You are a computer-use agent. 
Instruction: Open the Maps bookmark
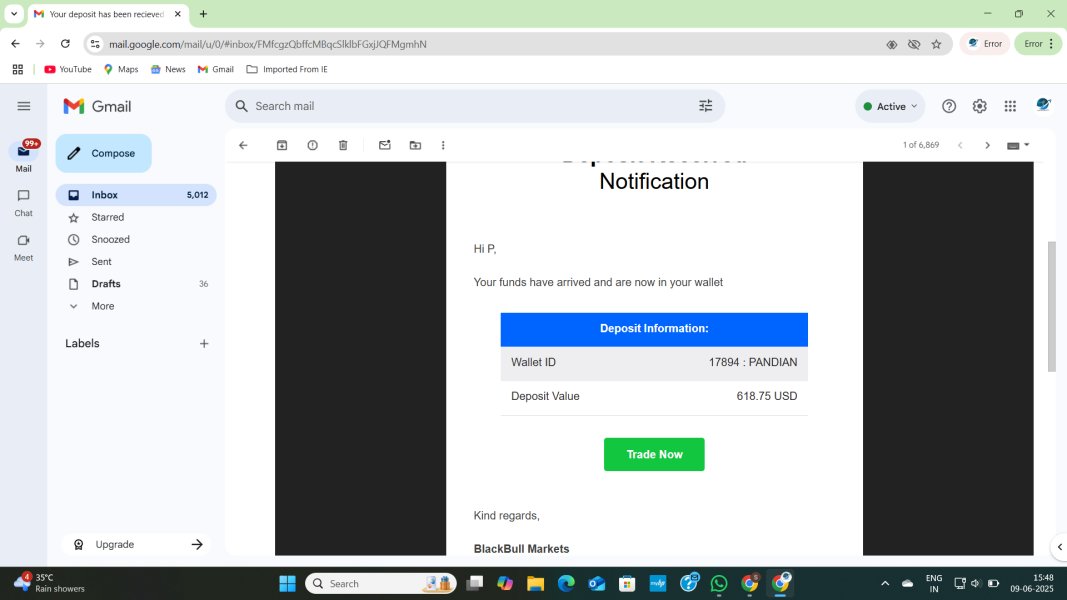121,69
